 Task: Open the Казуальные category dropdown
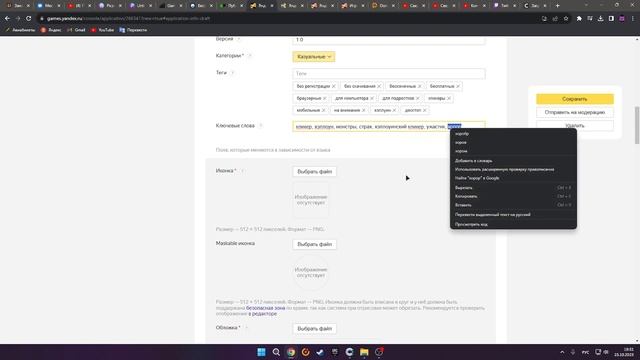313,57
